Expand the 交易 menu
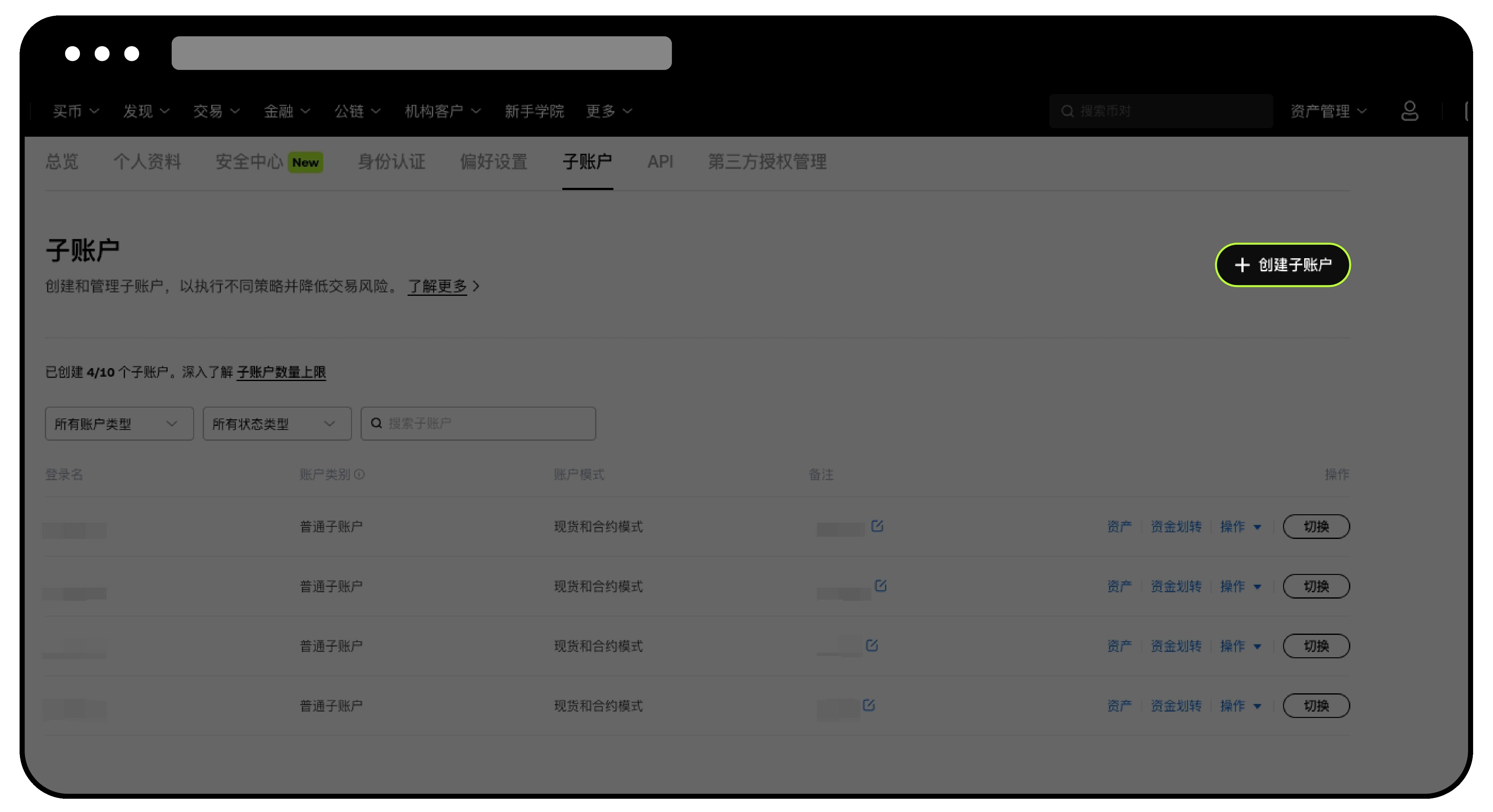Image resolution: width=1493 pixels, height=812 pixels. click(216, 111)
